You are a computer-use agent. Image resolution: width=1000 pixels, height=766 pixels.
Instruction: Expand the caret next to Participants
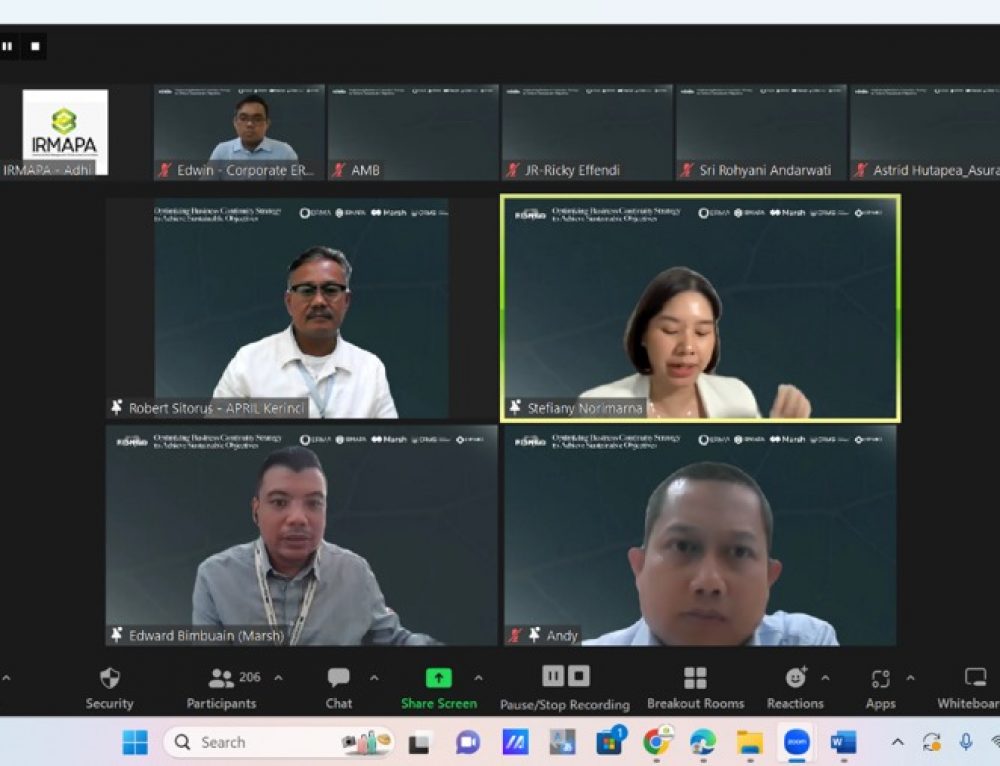click(x=278, y=678)
